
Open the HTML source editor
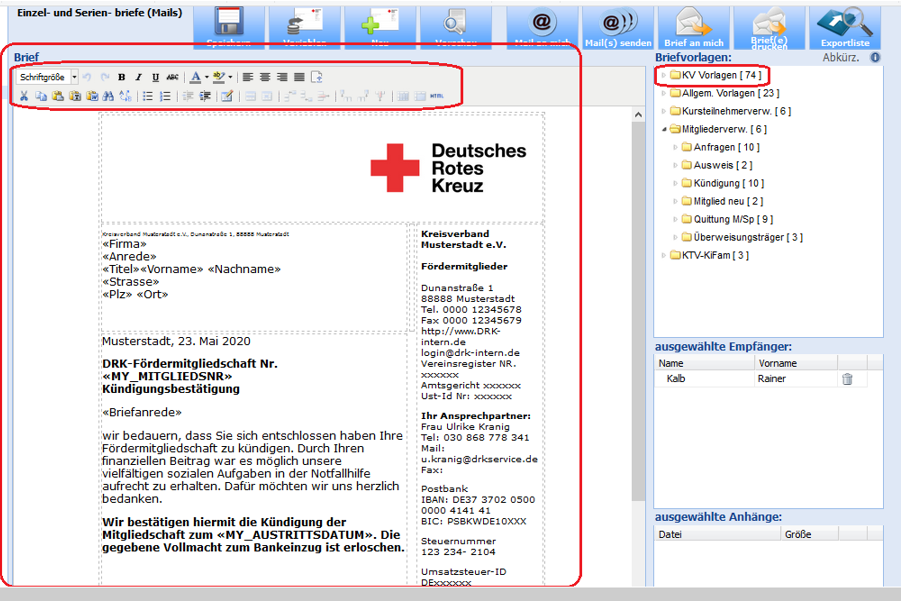[x=436, y=96]
